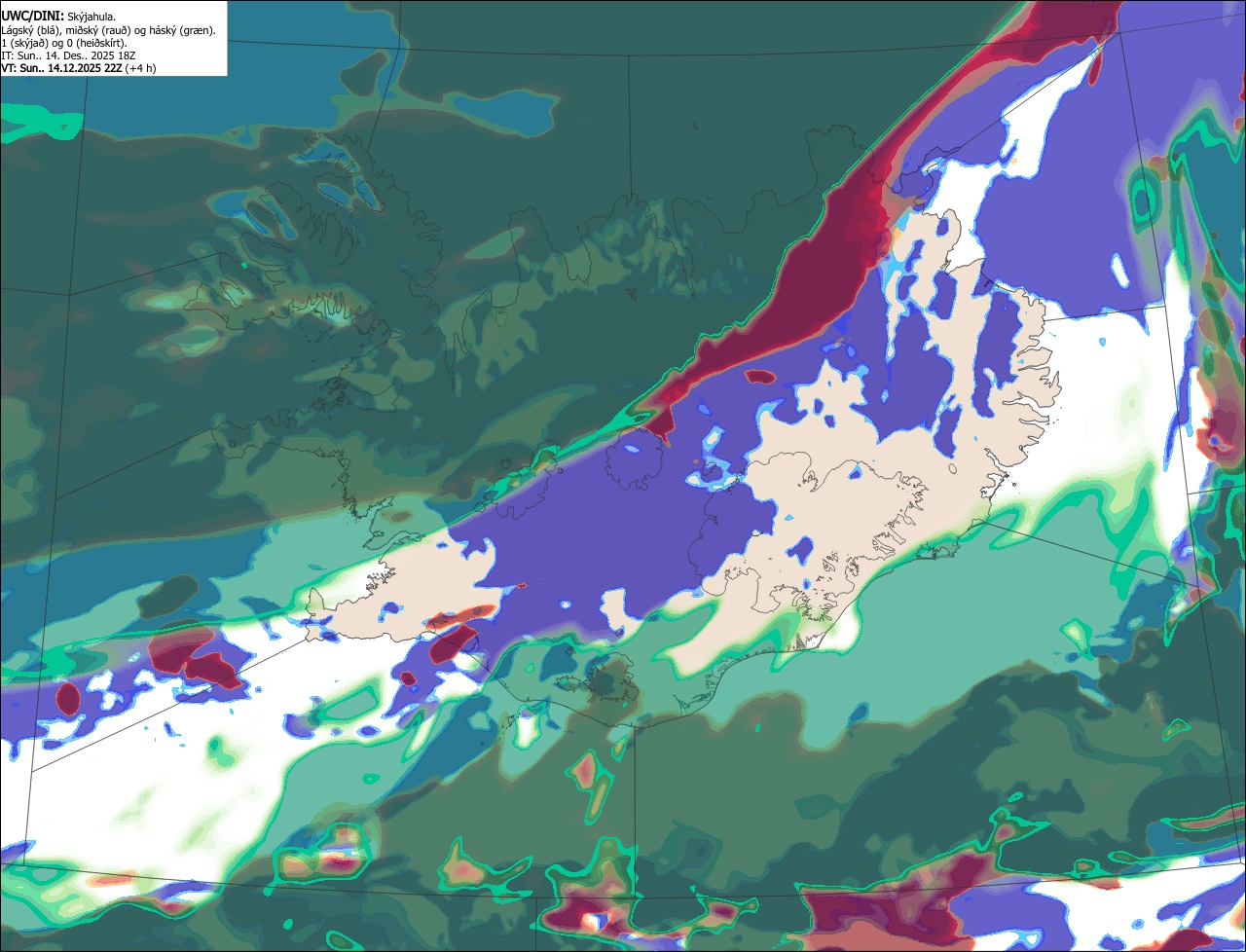Click the line 'IT: Sun.. 14. Des.. 2025 18Z'
The image size is (1246, 952).
click(70, 55)
